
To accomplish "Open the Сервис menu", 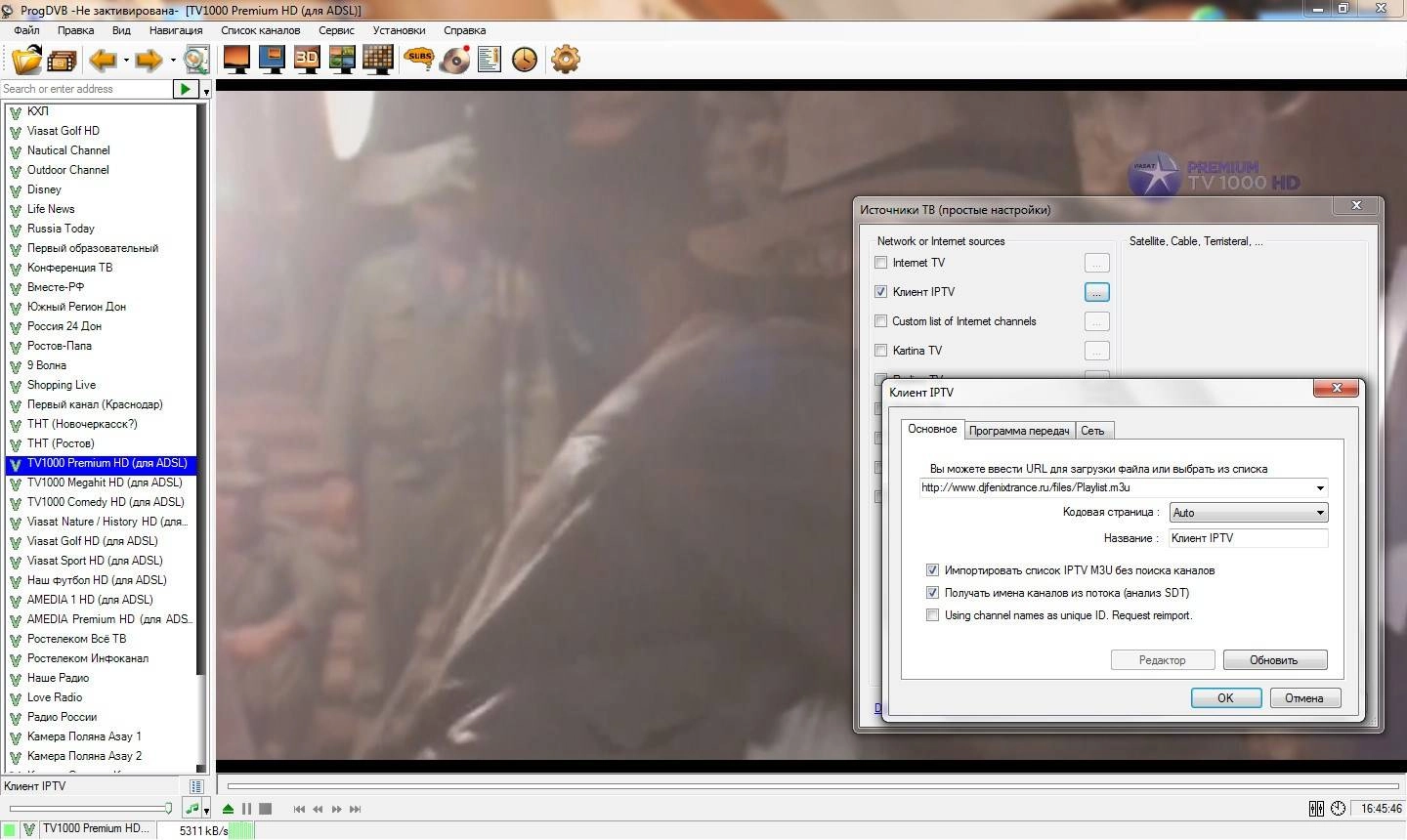I will pyautogui.click(x=336, y=30).
